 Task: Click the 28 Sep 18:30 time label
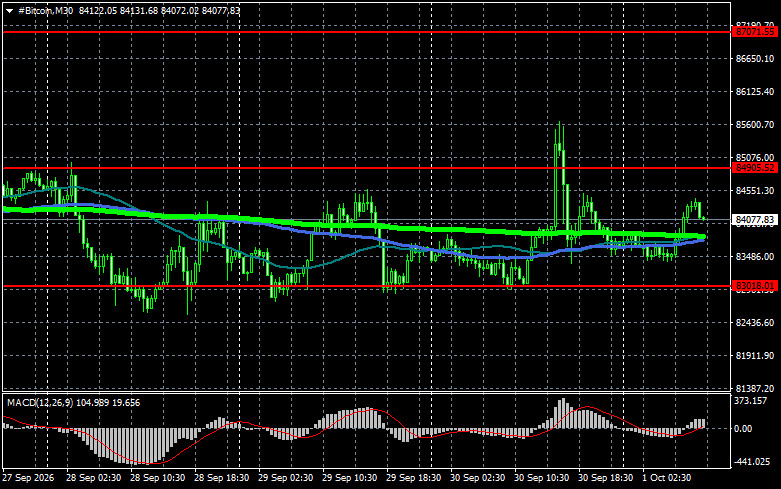pyautogui.click(x=222, y=478)
